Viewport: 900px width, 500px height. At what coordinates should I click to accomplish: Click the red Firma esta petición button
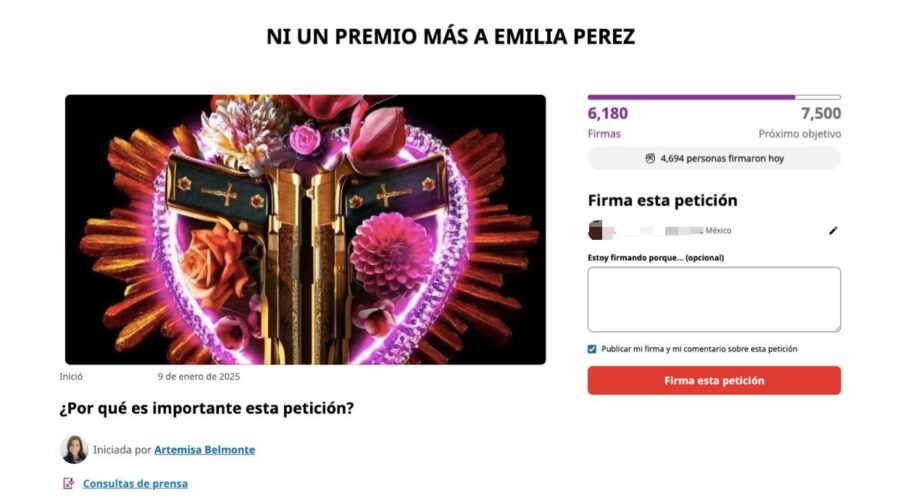click(714, 381)
